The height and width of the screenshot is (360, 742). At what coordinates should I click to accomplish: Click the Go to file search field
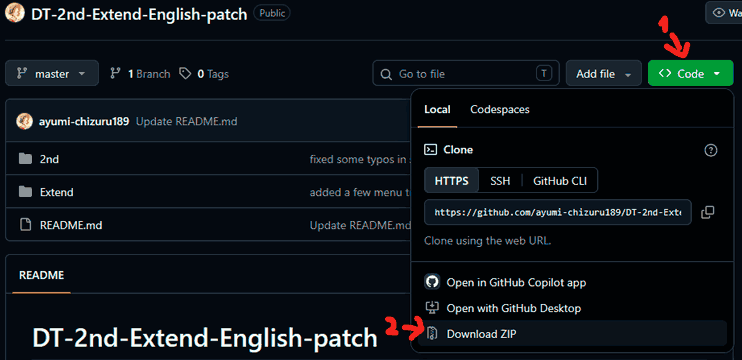pyautogui.click(x=466, y=74)
